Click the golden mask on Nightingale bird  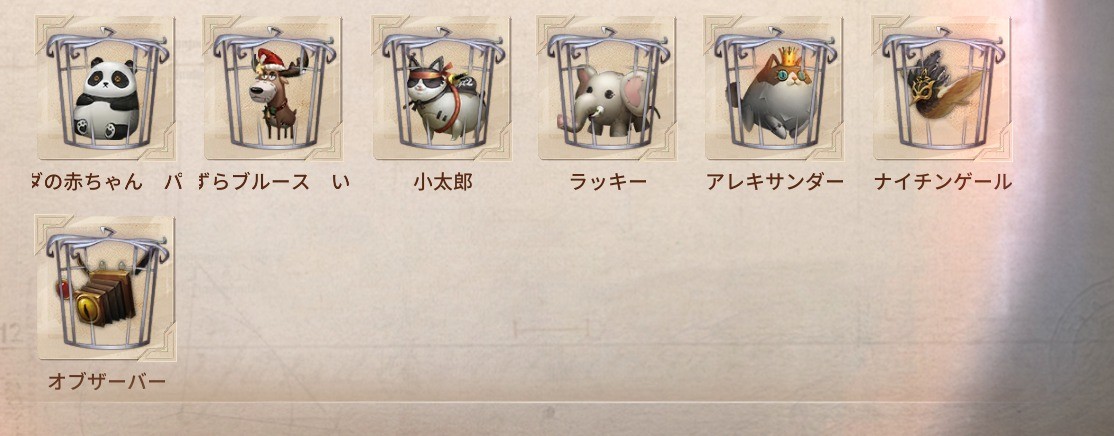(920, 91)
